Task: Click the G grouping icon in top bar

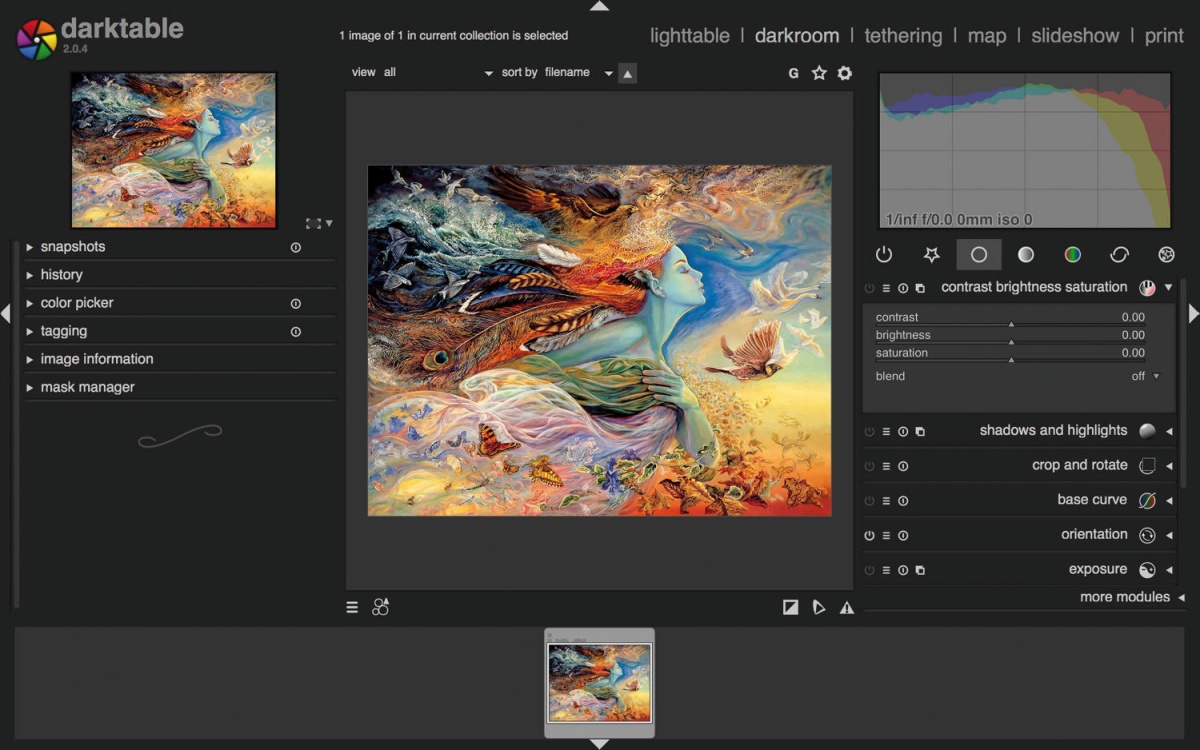Action: [794, 73]
